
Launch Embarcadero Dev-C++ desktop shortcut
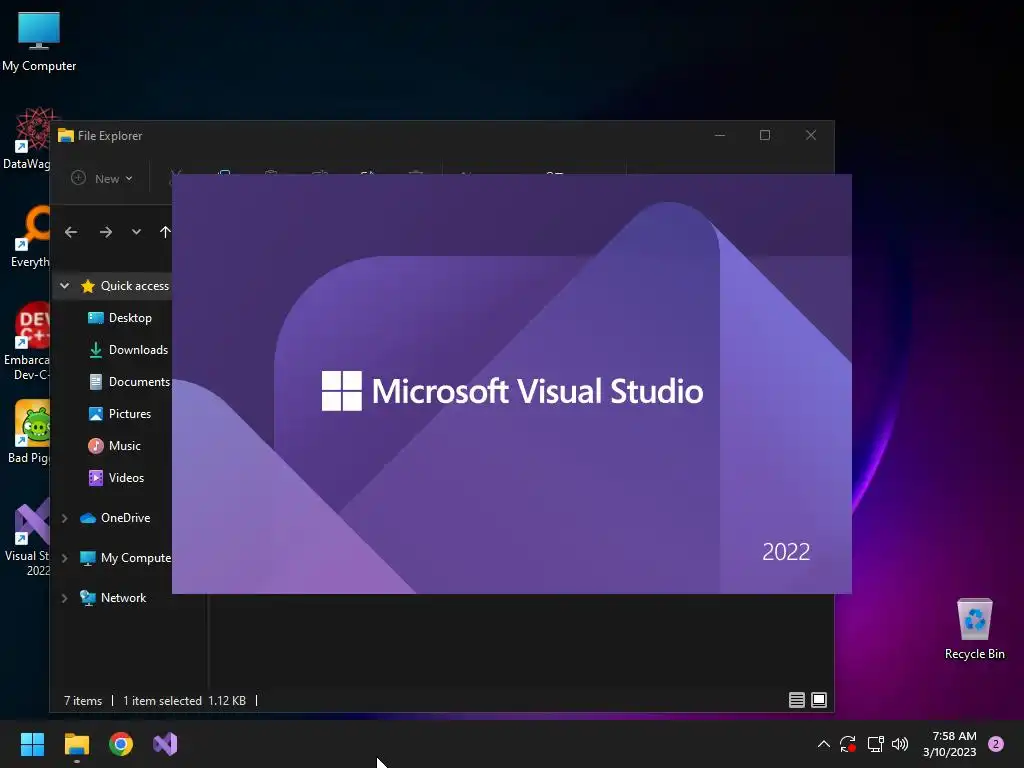click(x=27, y=341)
